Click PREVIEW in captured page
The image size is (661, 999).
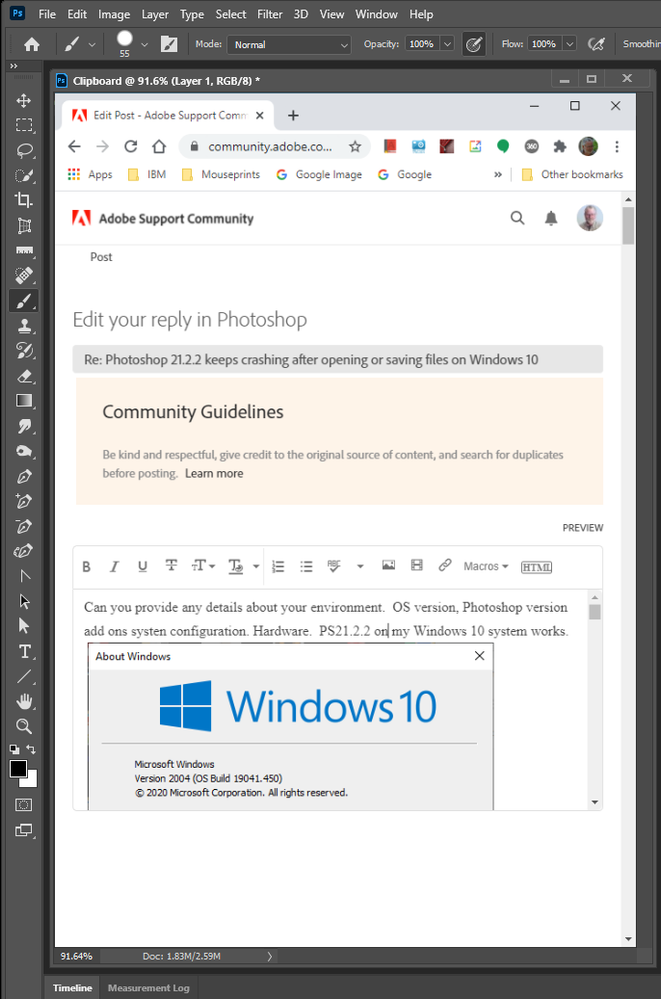(583, 528)
